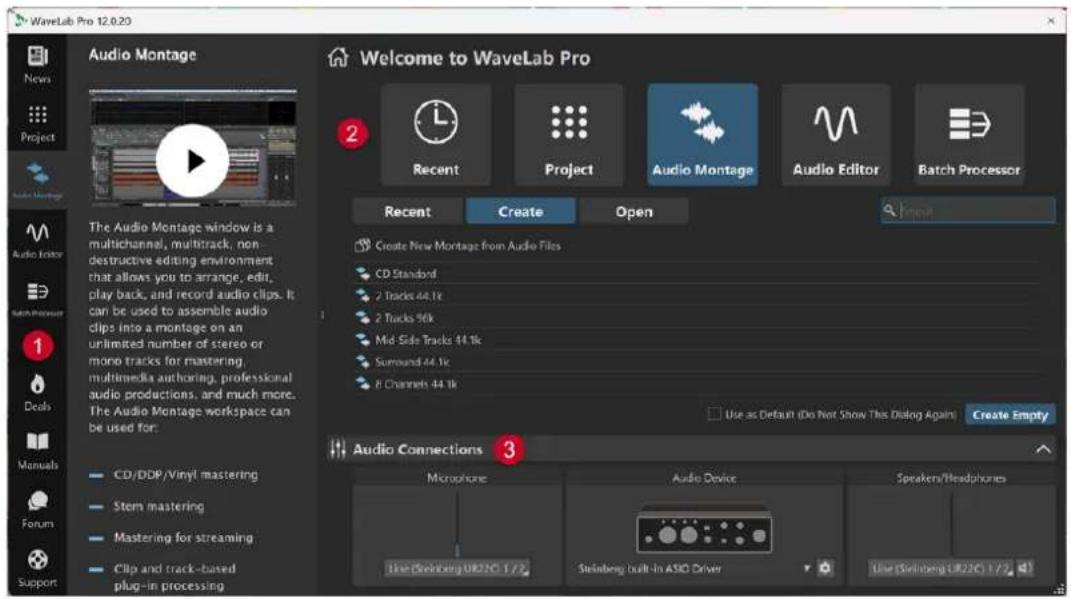This screenshot has width=1071, height=599.
Task: Switch to the Recent tab
Action: click(x=407, y=212)
